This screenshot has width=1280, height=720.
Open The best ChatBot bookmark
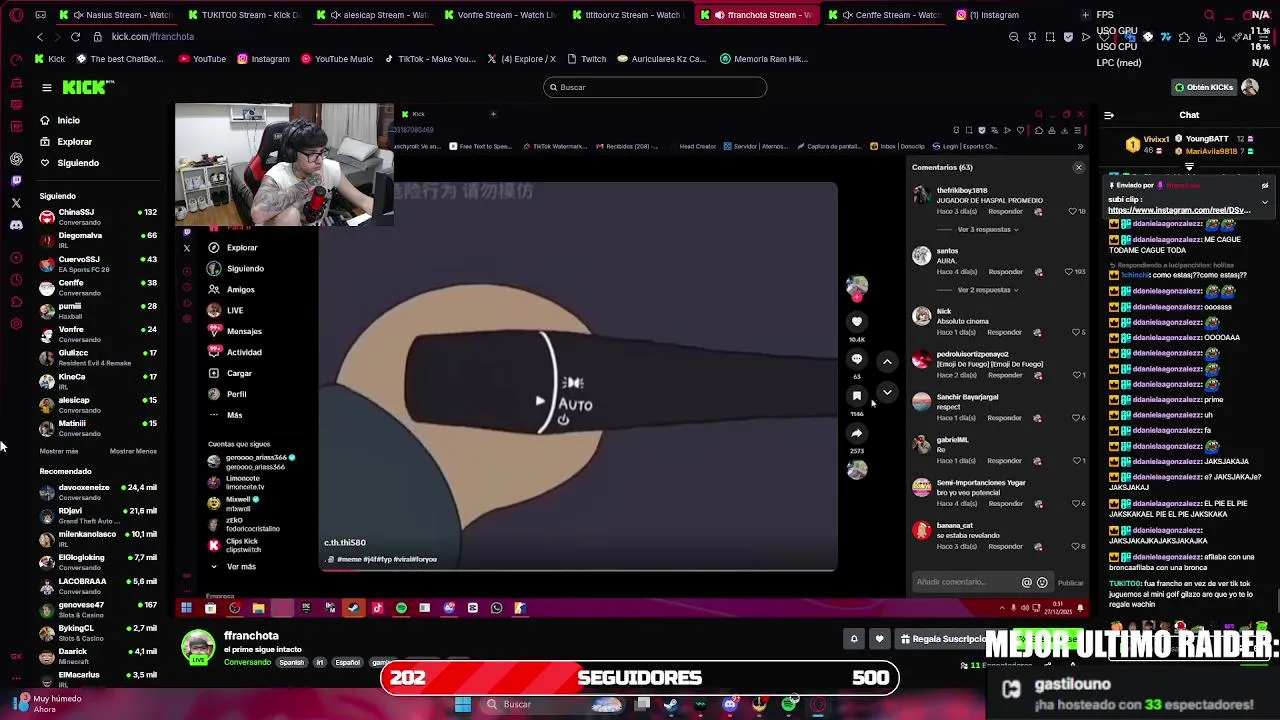(120, 59)
